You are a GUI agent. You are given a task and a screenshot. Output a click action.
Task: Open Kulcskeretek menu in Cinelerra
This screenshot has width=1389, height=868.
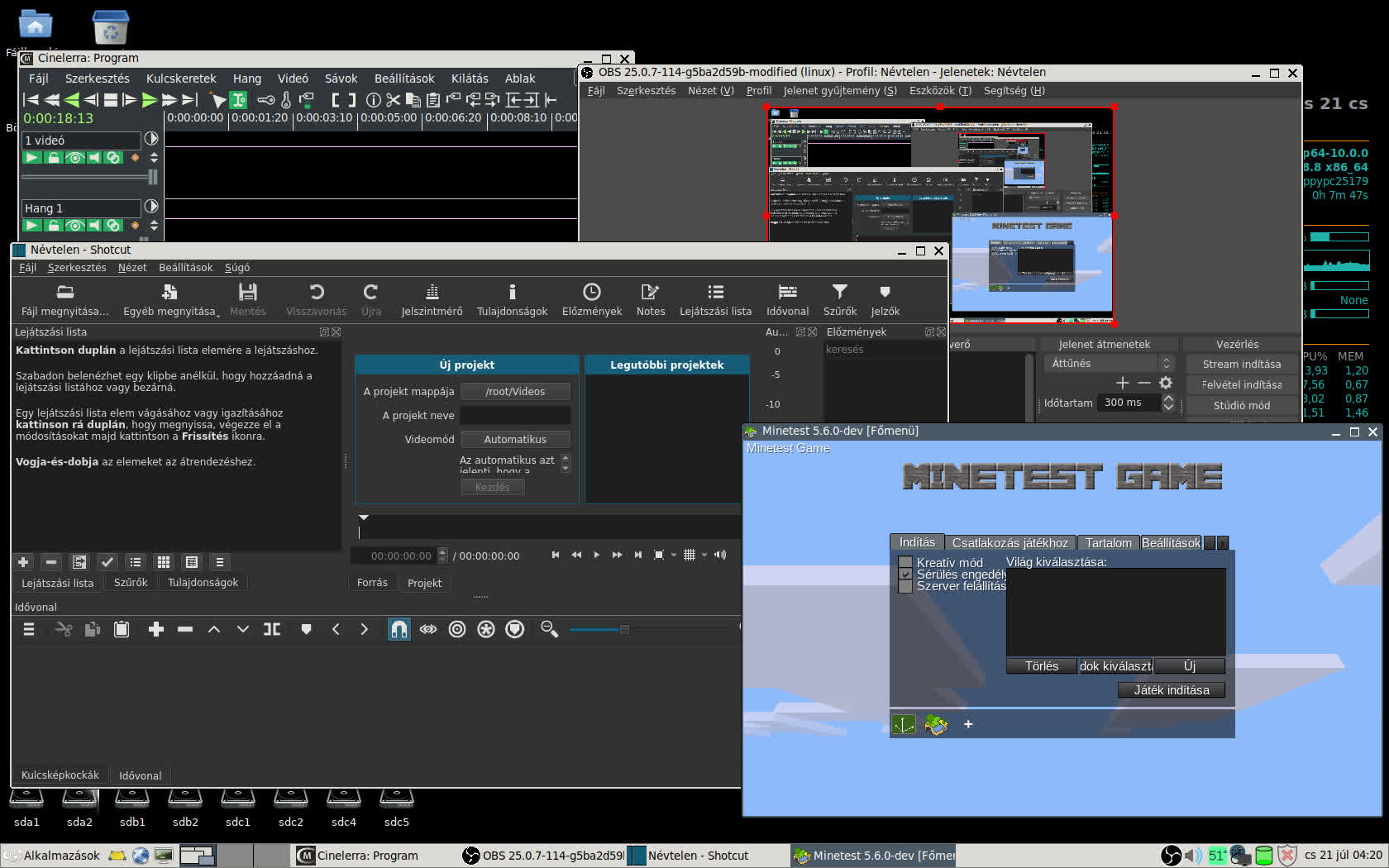click(181, 79)
